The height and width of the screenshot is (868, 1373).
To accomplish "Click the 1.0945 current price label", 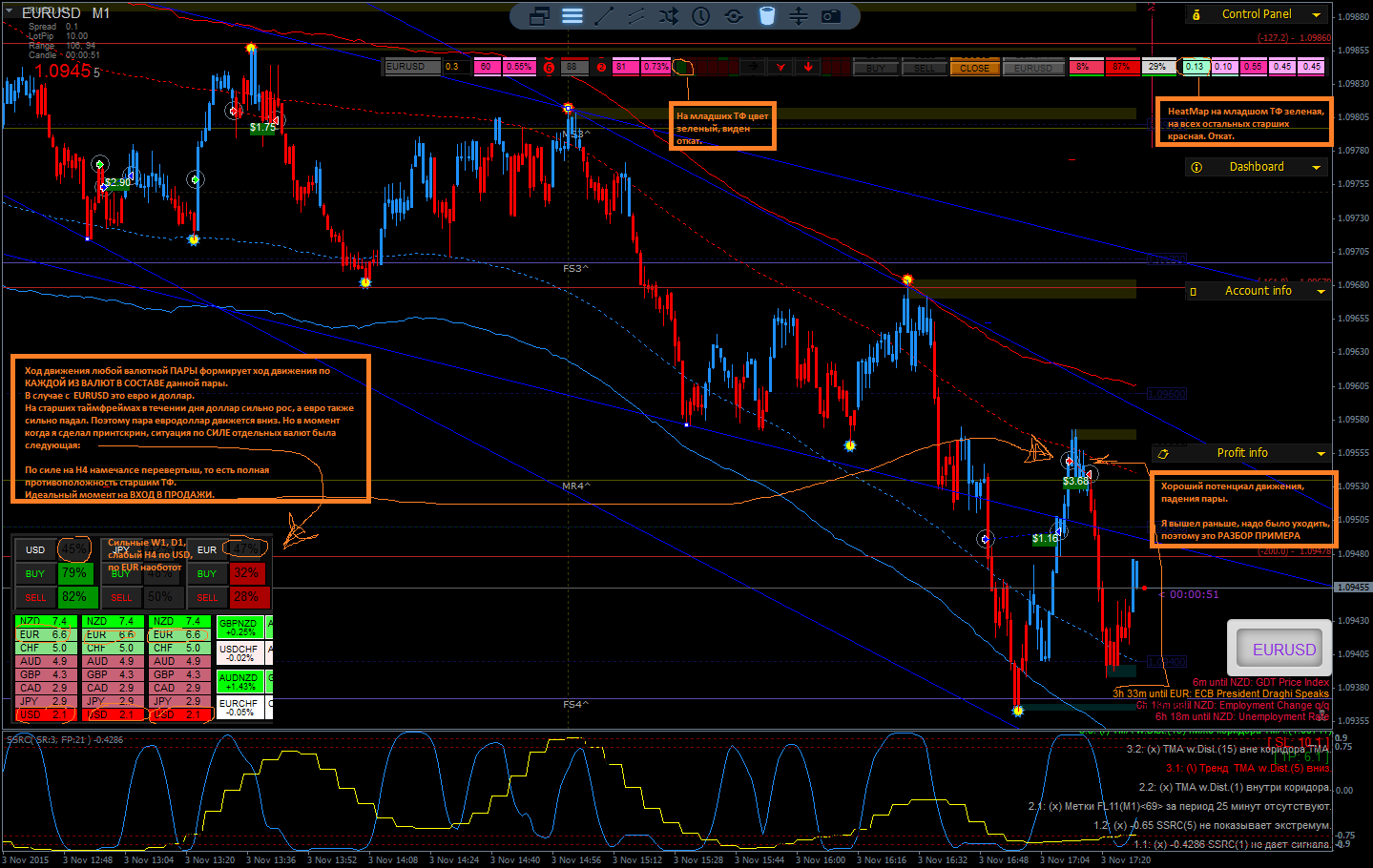I will 63,72.
